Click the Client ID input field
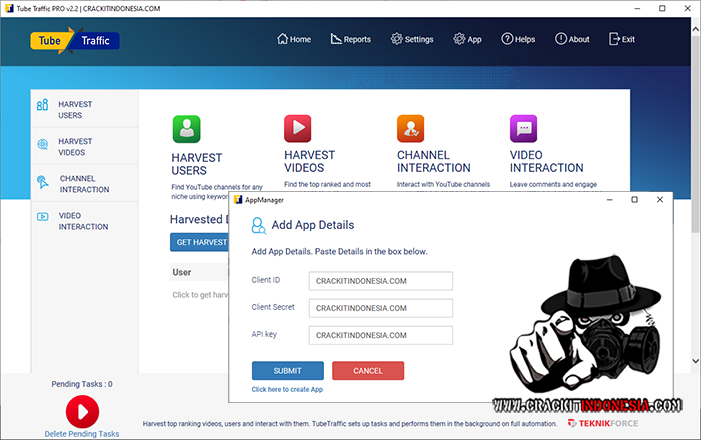The width and height of the screenshot is (701, 440). (x=380, y=281)
